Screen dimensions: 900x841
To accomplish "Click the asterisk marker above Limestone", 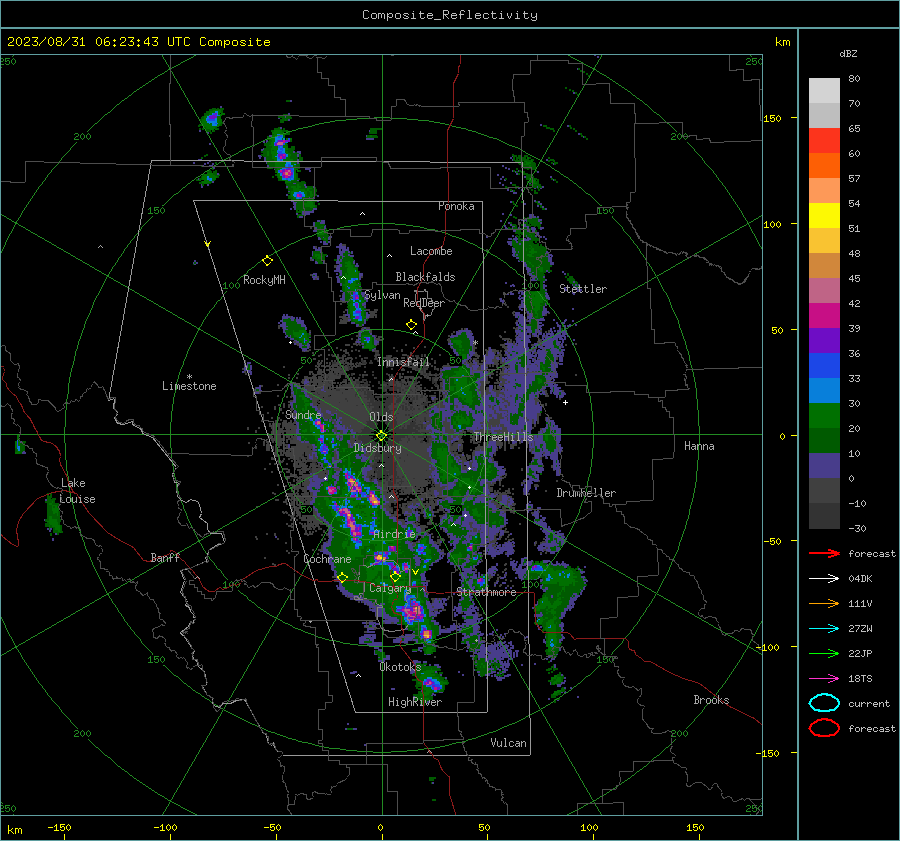I will 189,377.
